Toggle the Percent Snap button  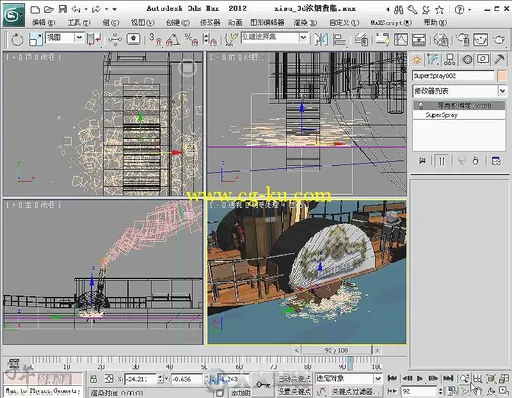[191, 39]
